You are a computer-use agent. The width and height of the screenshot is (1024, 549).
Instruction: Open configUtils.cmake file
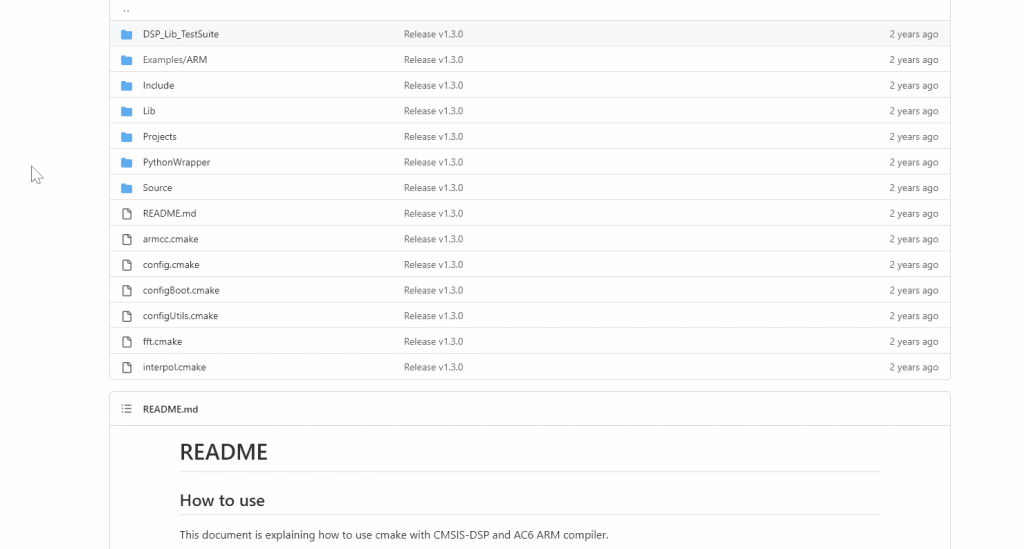tap(180, 316)
